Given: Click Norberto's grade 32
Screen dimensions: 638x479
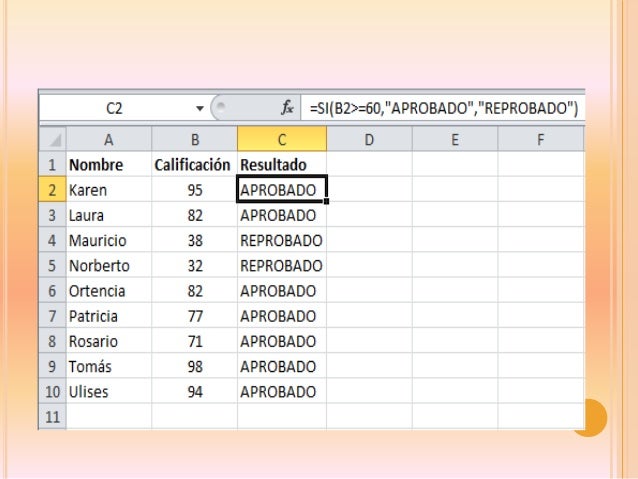Looking at the screenshot, I should pyautogui.click(x=194, y=265).
